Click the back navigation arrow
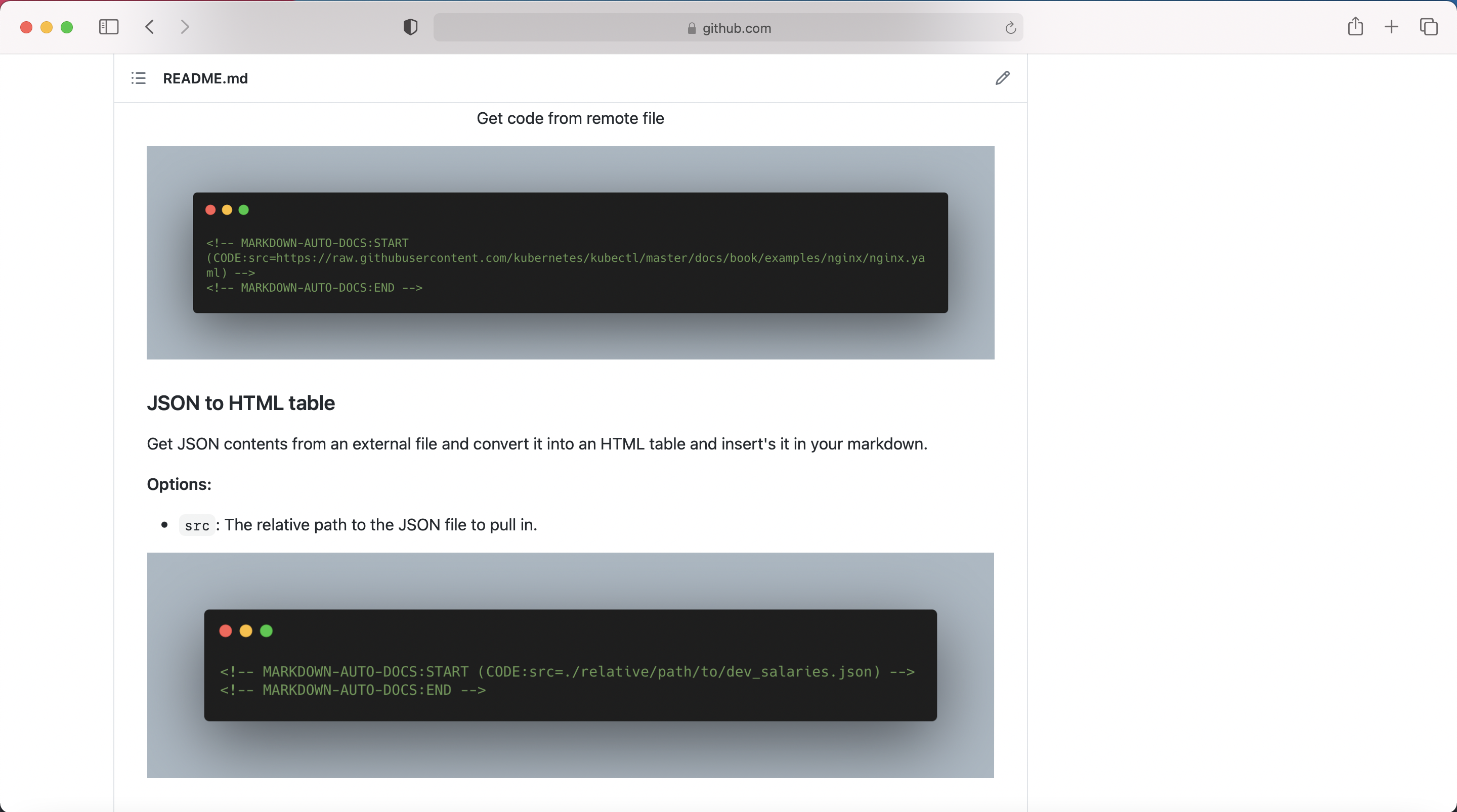This screenshot has width=1457, height=812. point(149,27)
